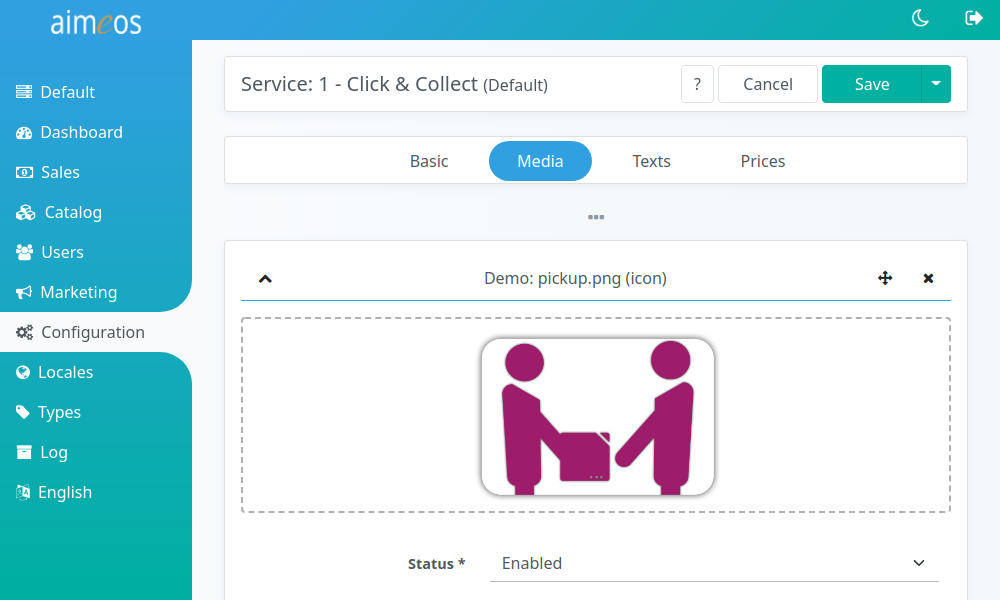The height and width of the screenshot is (600, 1000).
Task: Click the Dashboard gauge icon
Action: [24, 133]
